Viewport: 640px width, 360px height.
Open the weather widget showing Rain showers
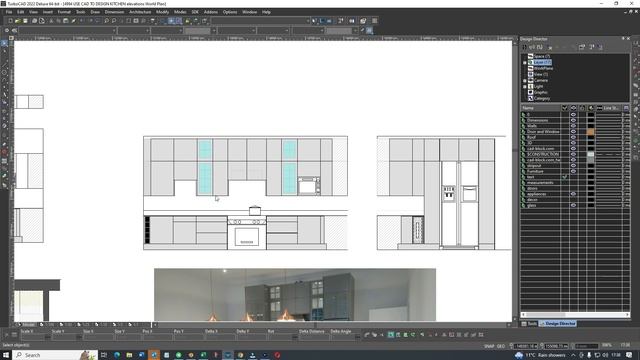541,355
